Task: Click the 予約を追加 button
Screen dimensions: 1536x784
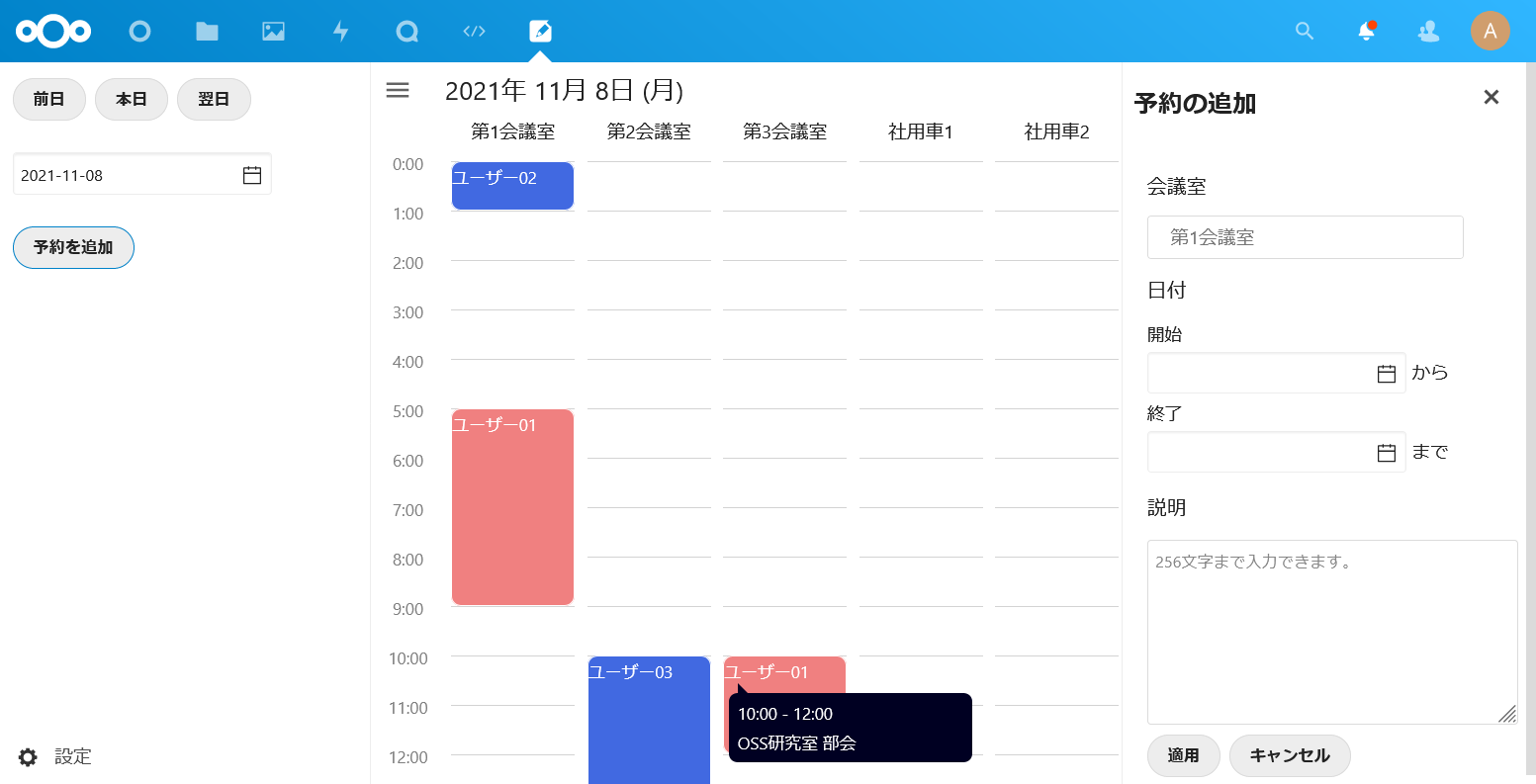Action: pos(73,247)
